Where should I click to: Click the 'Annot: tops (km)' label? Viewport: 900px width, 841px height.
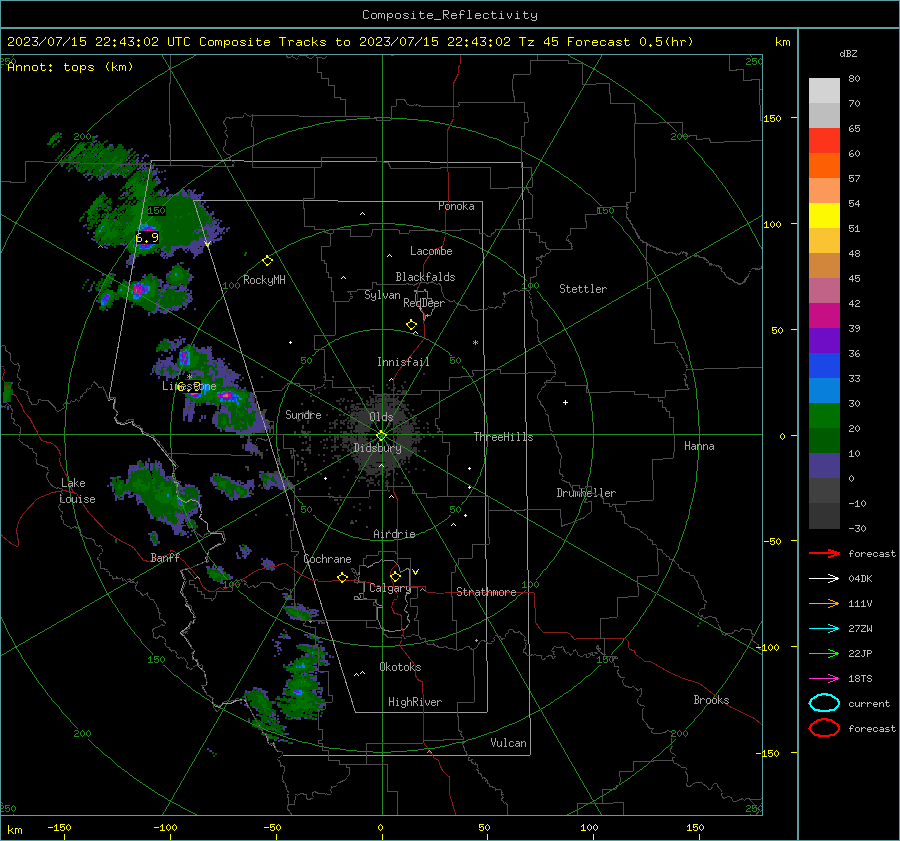[x=70, y=67]
